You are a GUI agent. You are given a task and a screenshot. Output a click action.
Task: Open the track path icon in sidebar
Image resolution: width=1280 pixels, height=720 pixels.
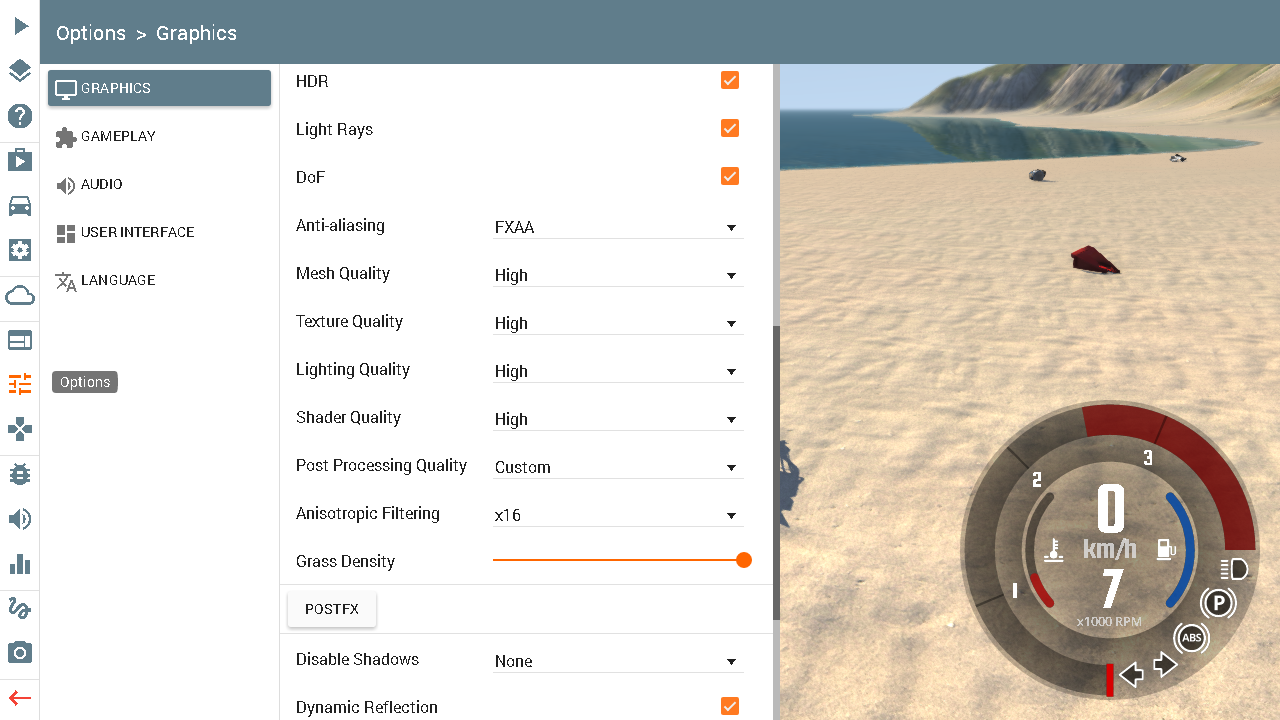pos(20,608)
